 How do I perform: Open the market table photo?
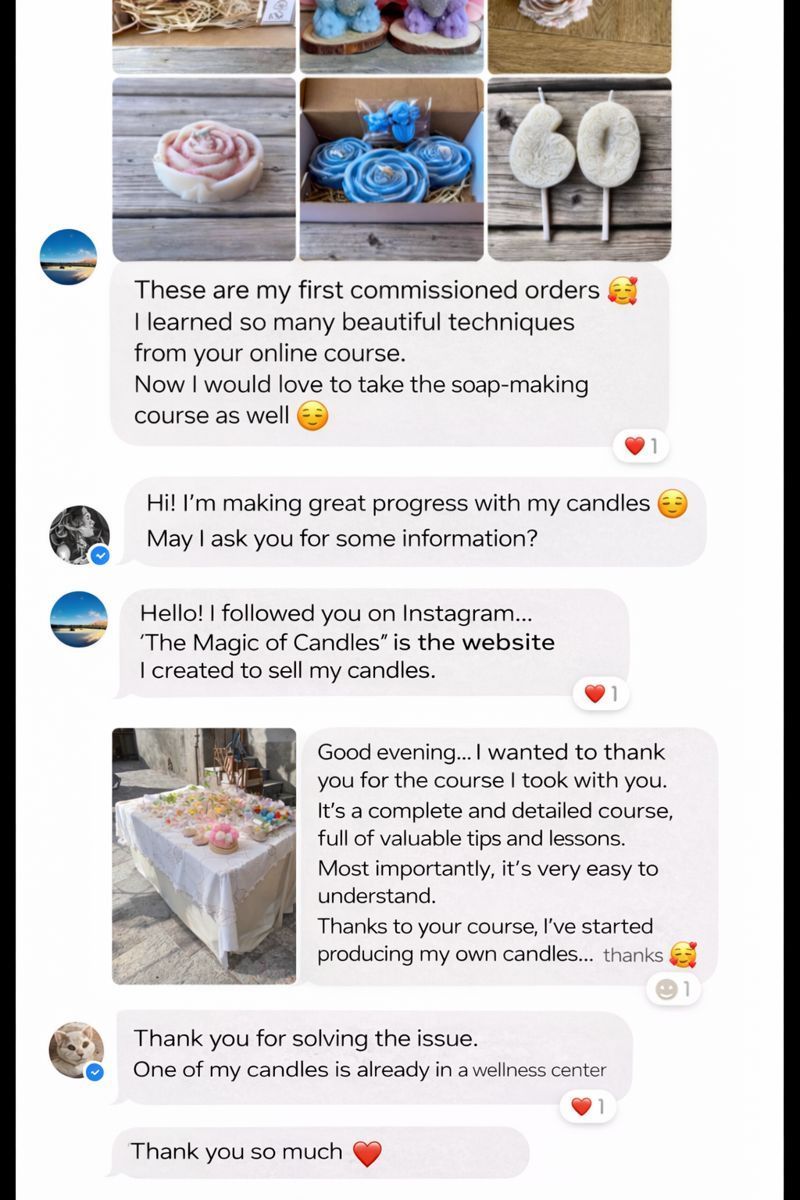click(x=204, y=856)
